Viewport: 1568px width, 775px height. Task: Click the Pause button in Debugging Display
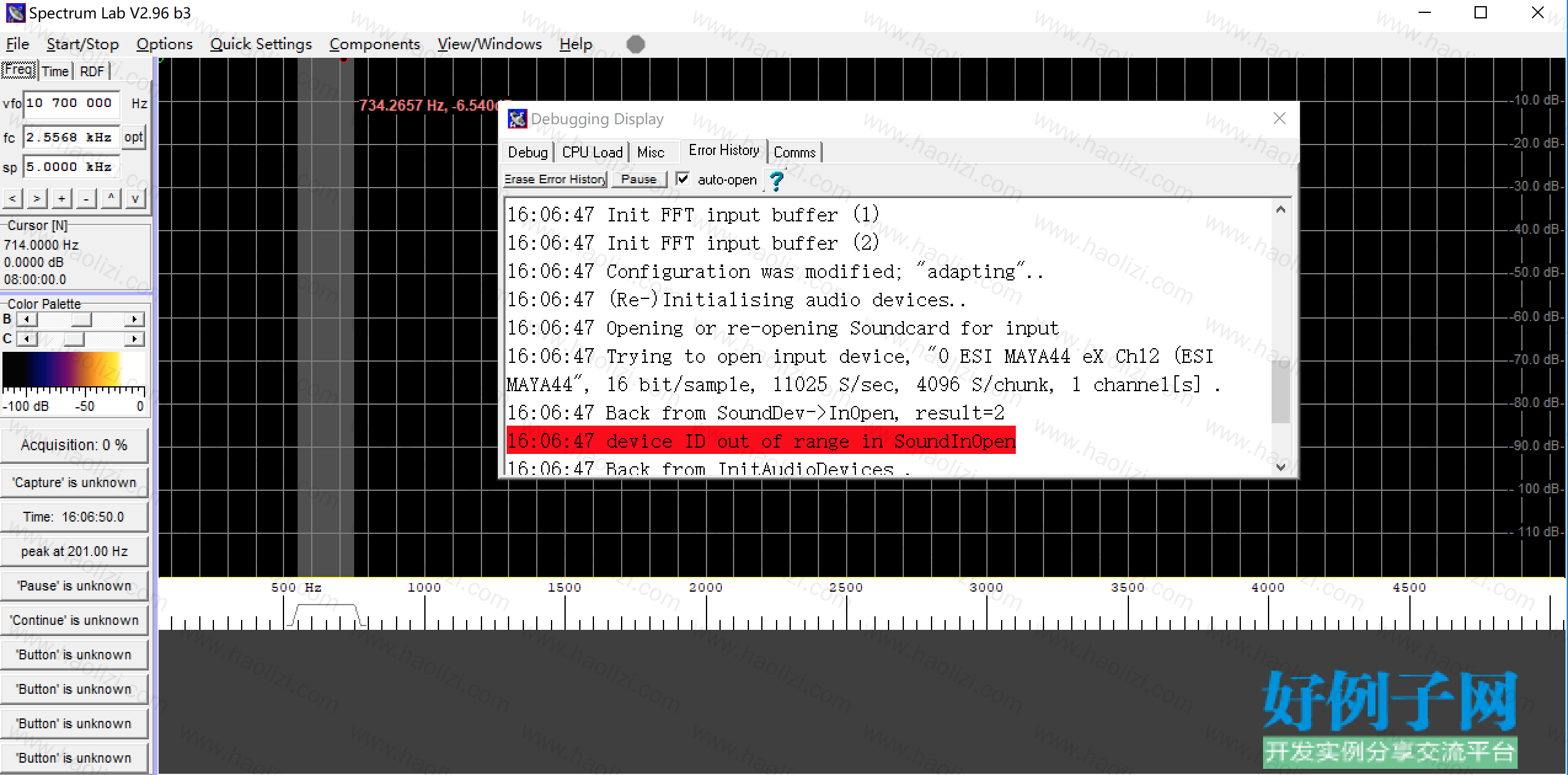point(639,179)
